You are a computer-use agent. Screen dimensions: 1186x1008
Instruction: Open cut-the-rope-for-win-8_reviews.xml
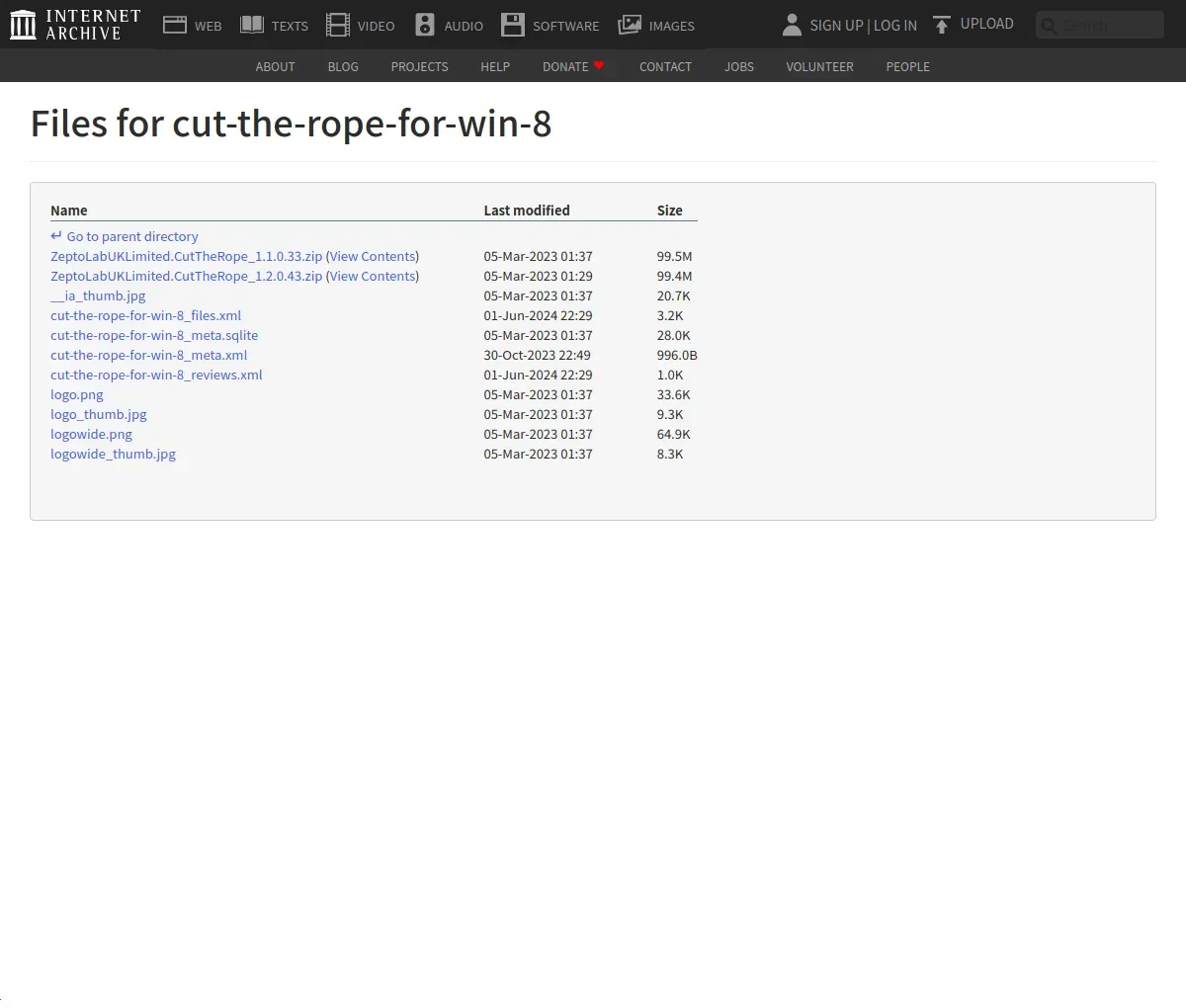pos(156,375)
